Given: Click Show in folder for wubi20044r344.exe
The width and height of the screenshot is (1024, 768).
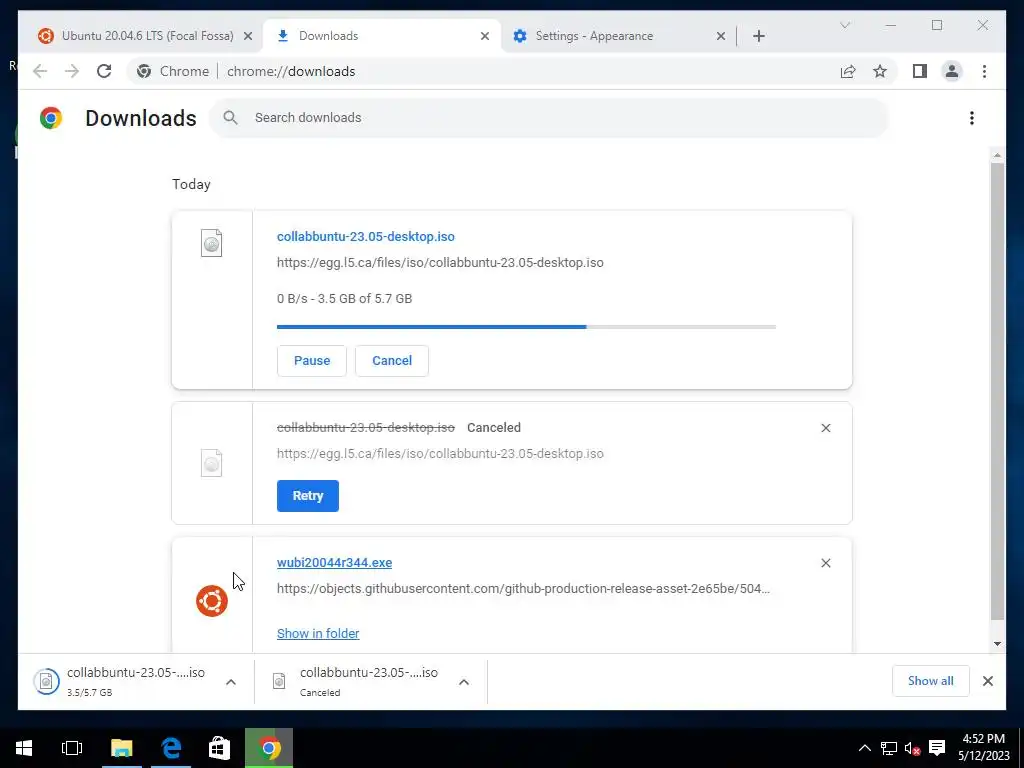Looking at the screenshot, I should tap(318, 633).
